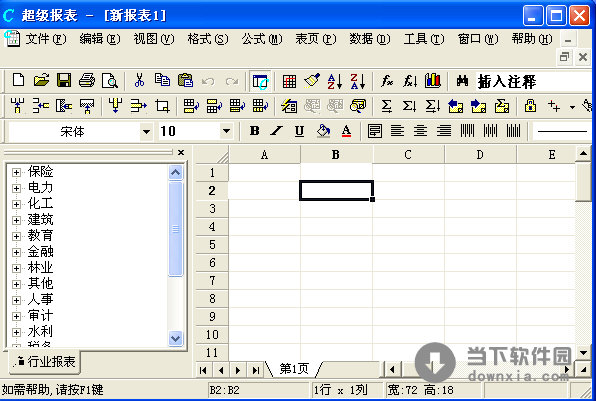Screen dimensions: 596x401
Task: Open the 格式(S) menu
Action: pos(208,39)
